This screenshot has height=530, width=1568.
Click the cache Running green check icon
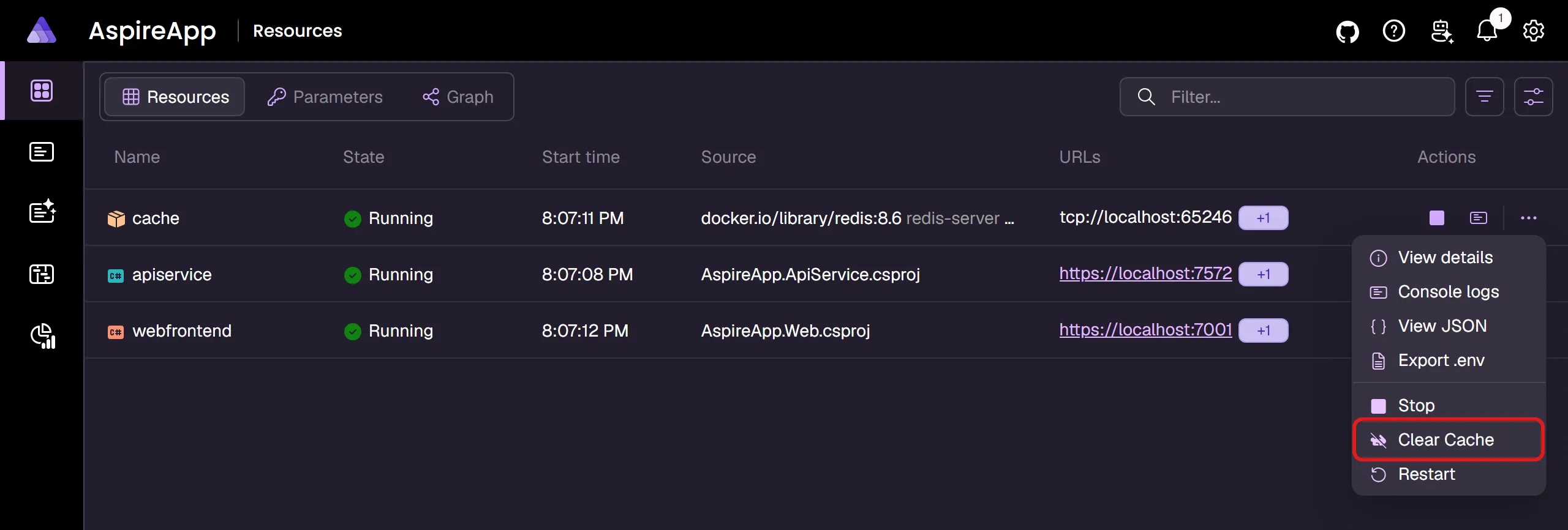click(x=353, y=218)
